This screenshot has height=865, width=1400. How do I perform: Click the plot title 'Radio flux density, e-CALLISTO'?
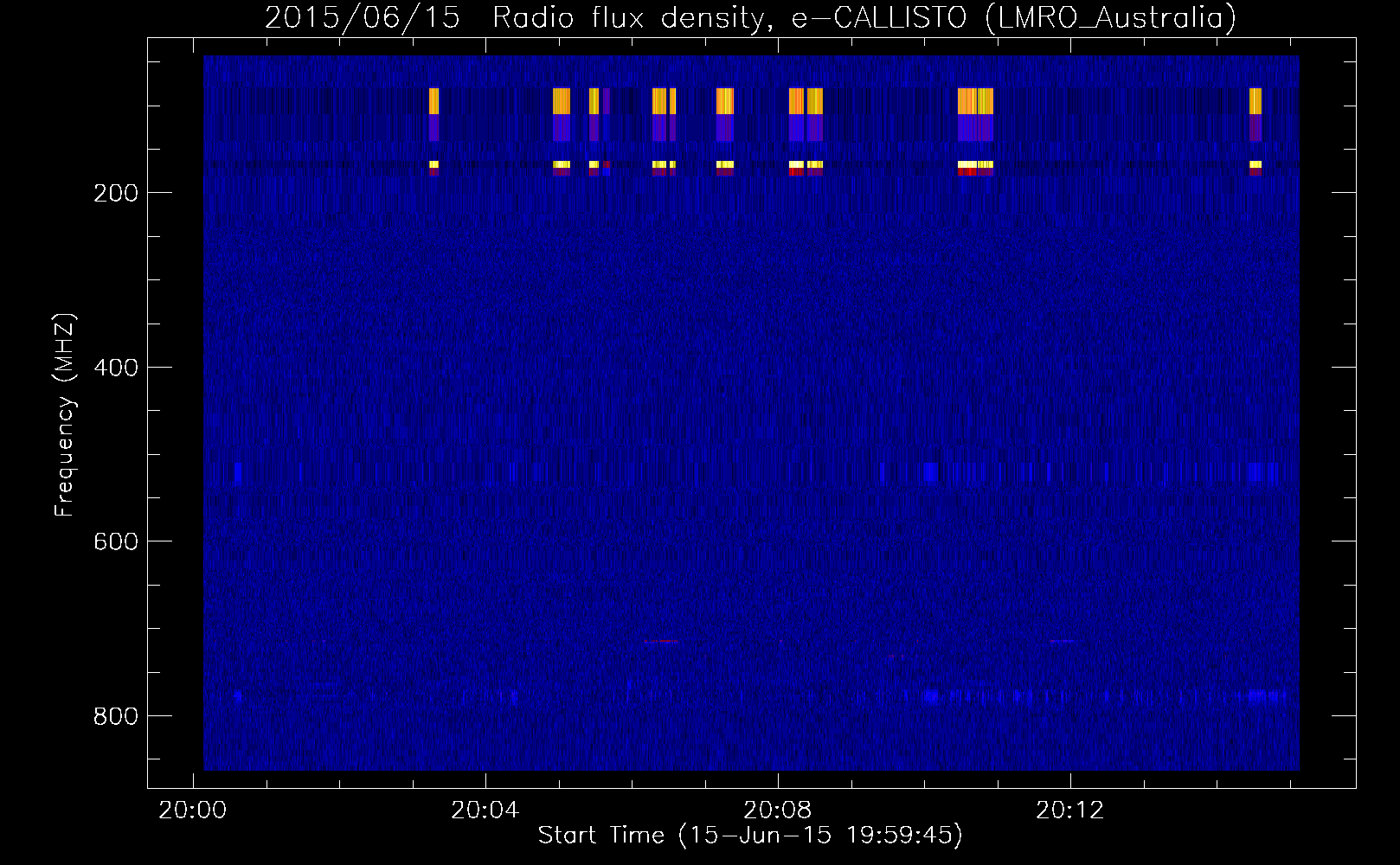(x=729, y=17)
